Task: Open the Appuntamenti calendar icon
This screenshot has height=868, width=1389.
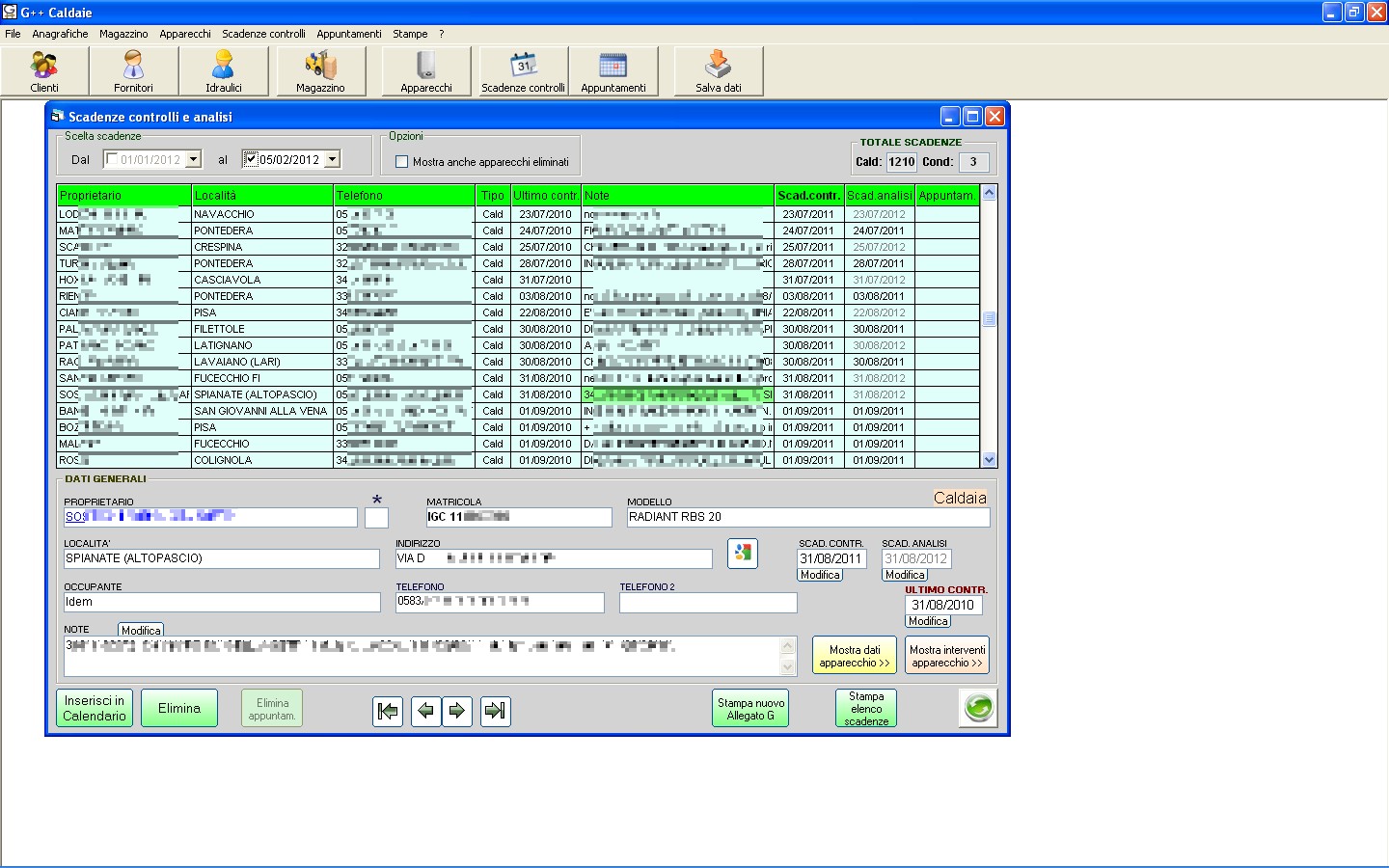Action: click(613, 71)
